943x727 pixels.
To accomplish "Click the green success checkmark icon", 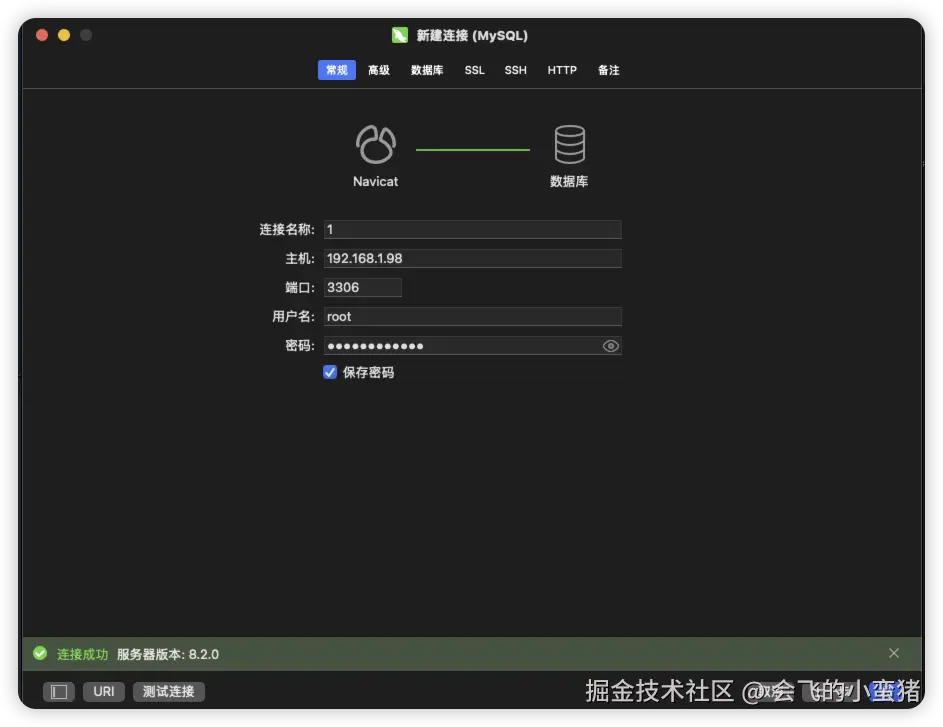I will click(40, 654).
